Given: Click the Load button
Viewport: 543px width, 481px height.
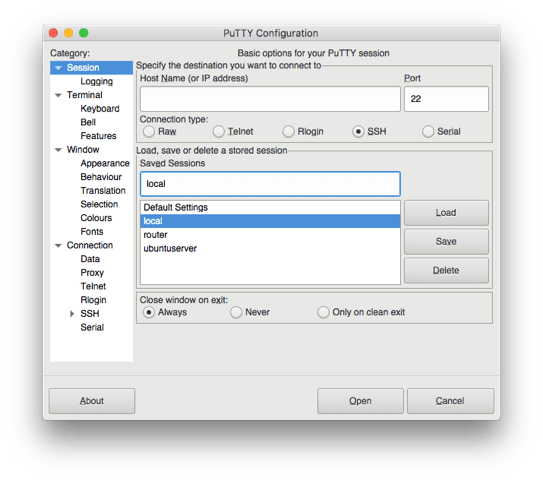Looking at the screenshot, I should tap(446, 213).
